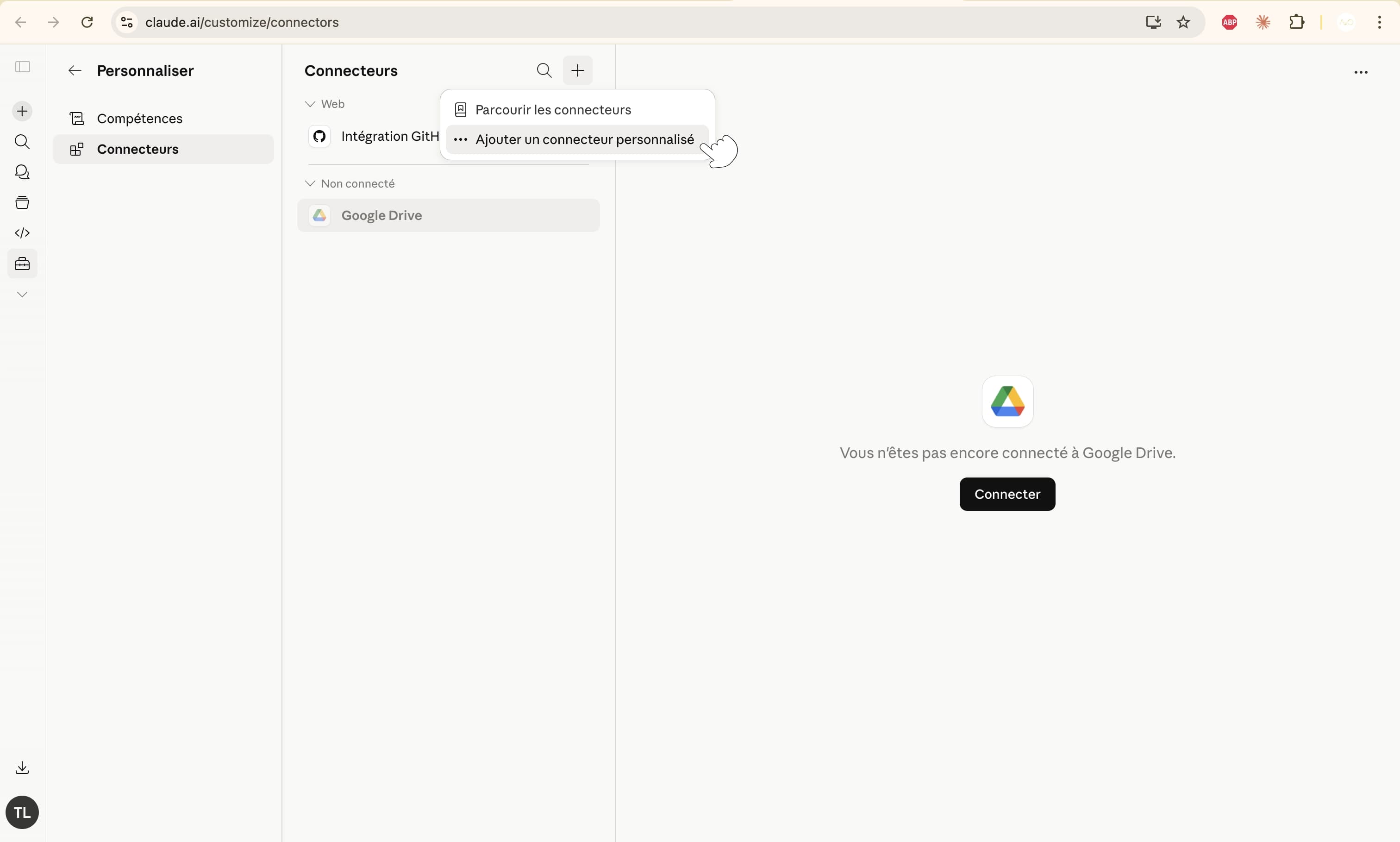
Task: Click the not connected to Google Drive message
Action: [x=1007, y=453]
